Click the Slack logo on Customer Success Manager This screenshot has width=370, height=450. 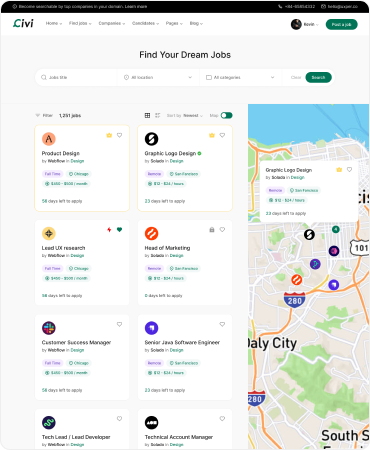click(49, 328)
